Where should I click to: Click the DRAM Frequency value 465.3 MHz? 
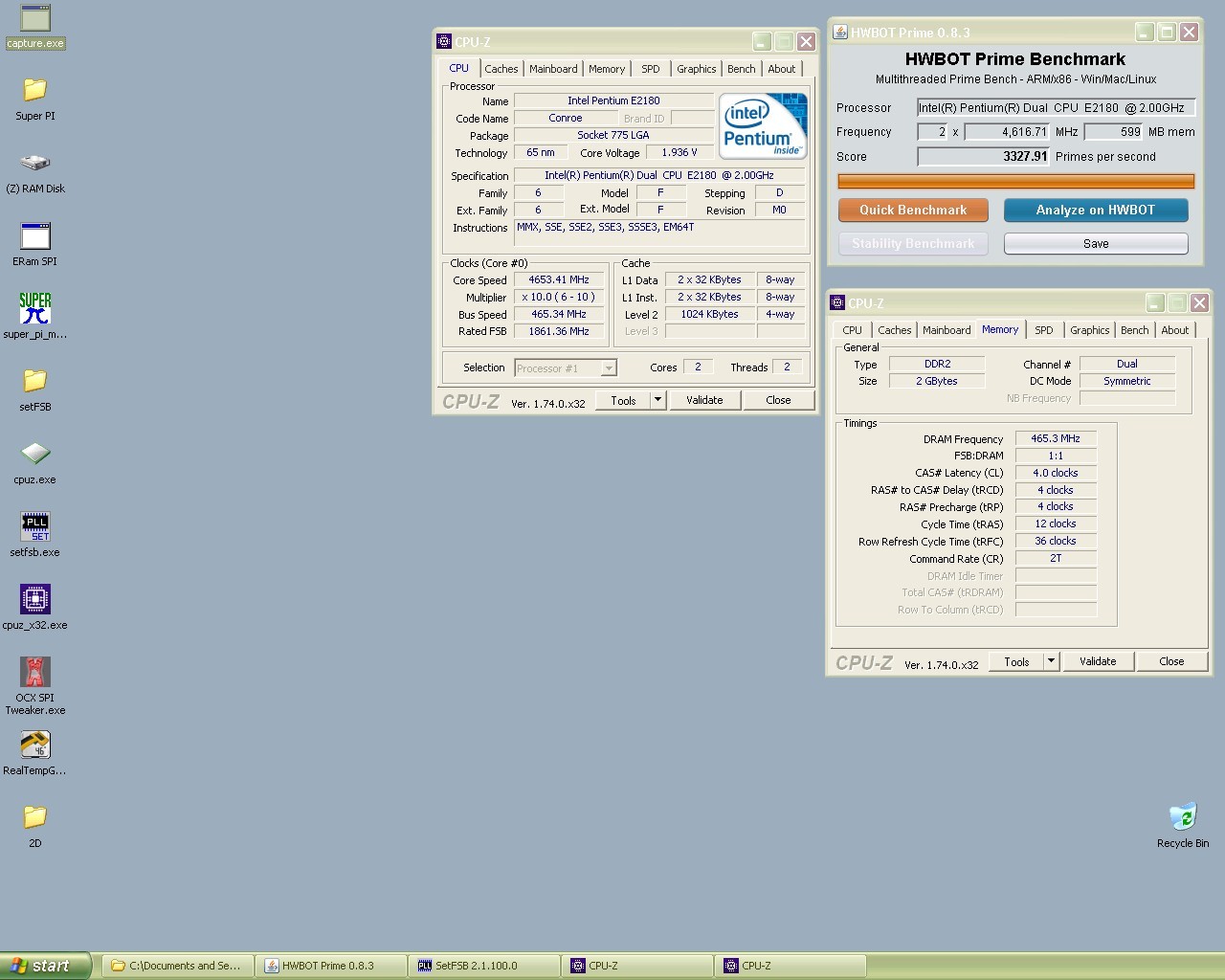click(1056, 438)
